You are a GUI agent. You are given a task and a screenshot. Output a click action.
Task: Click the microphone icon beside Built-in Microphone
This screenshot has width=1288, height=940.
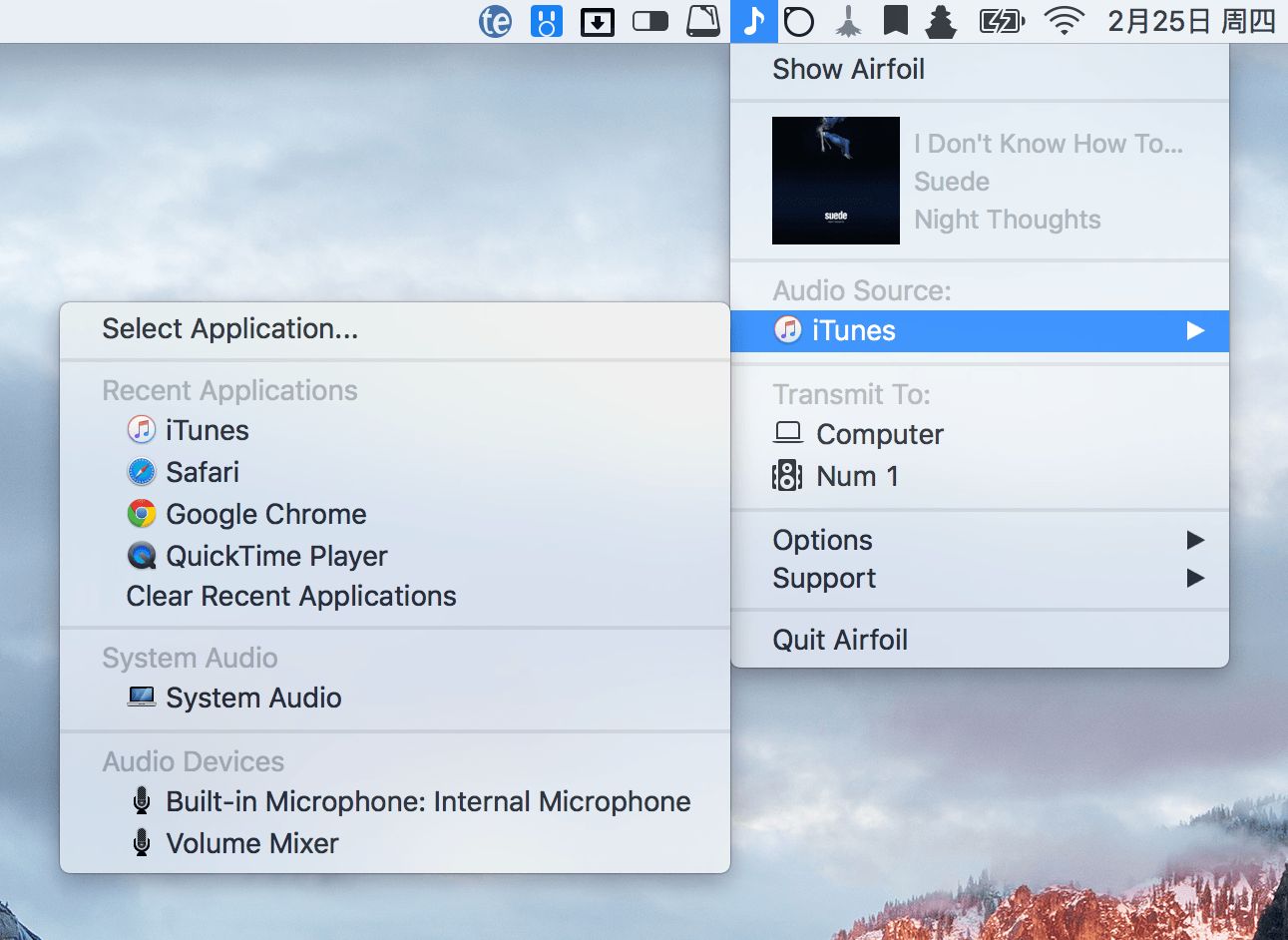click(x=142, y=800)
